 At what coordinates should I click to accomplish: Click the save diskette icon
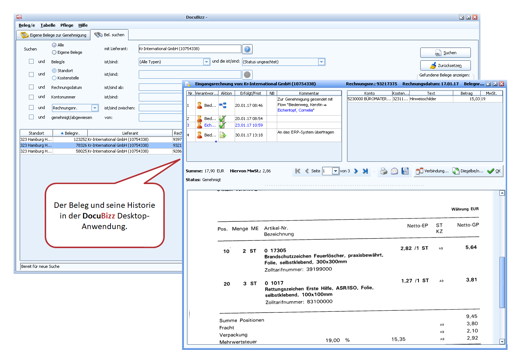pyautogui.click(x=405, y=171)
